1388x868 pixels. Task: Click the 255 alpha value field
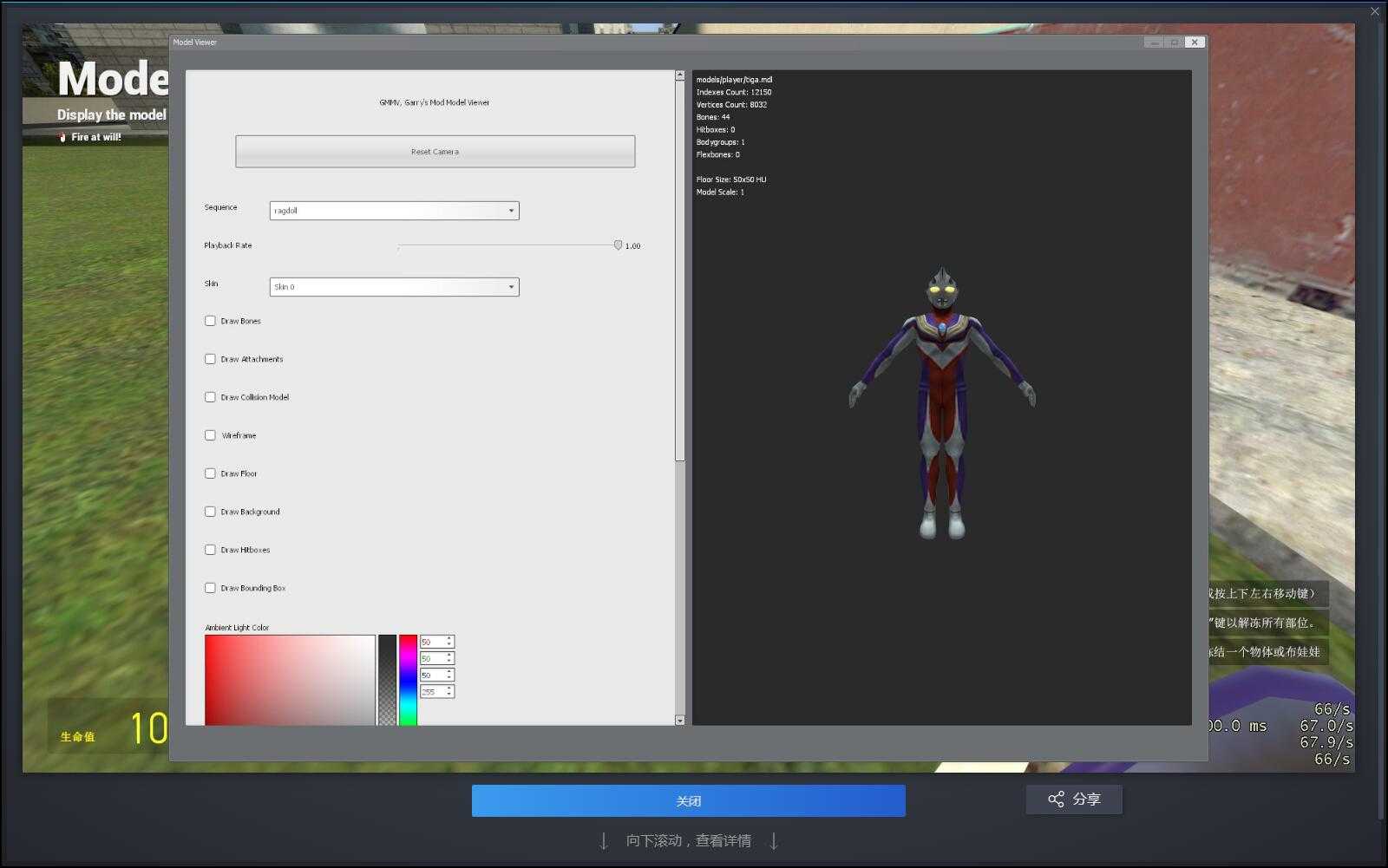tap(432, 691)
